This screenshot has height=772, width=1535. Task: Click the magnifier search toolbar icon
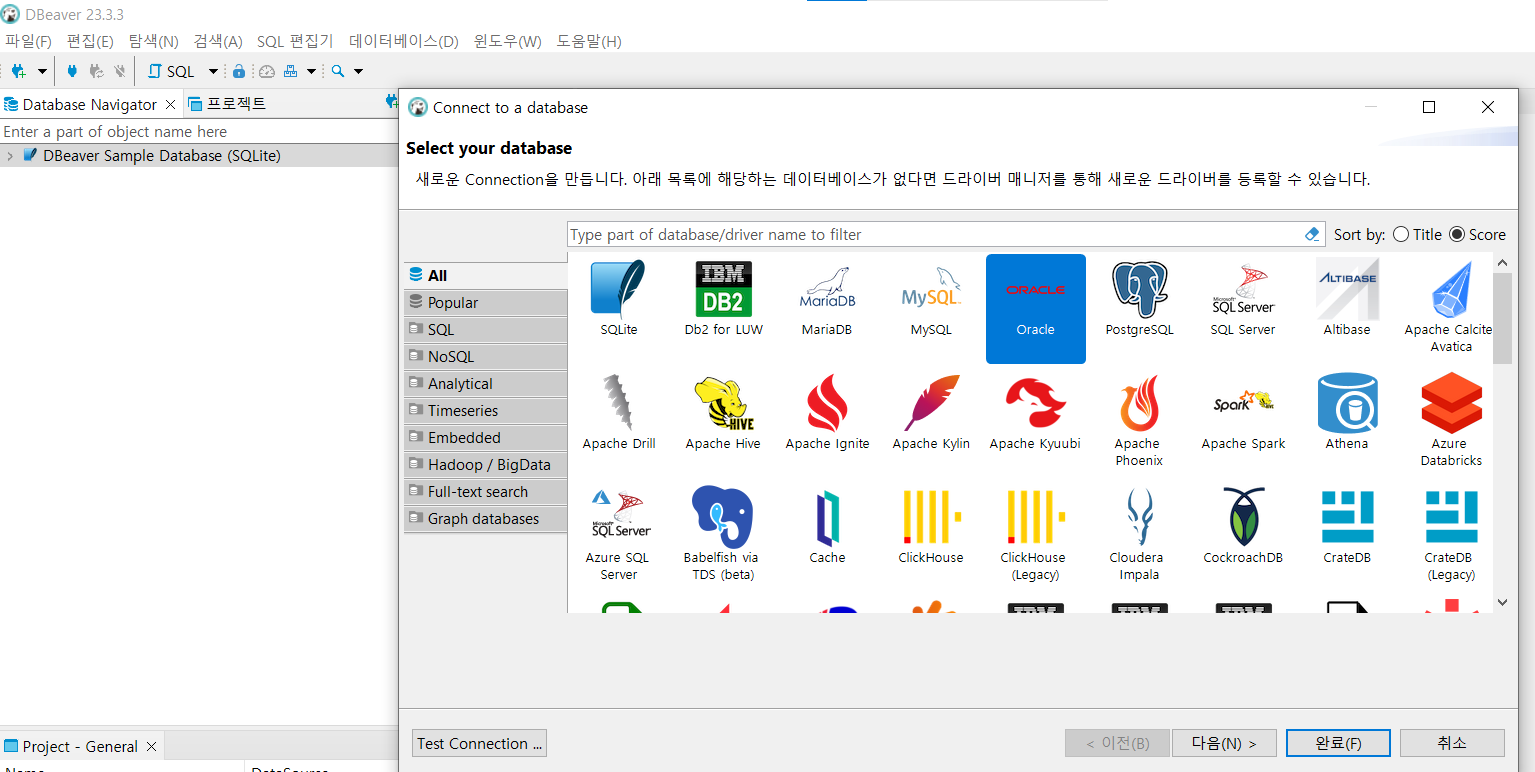338,71
